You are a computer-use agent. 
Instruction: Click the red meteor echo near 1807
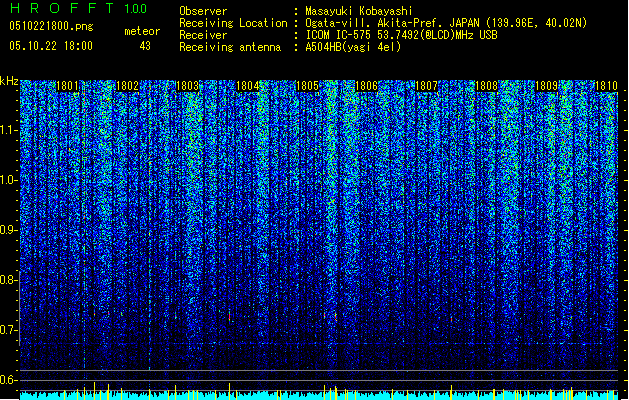click(451, 319)
